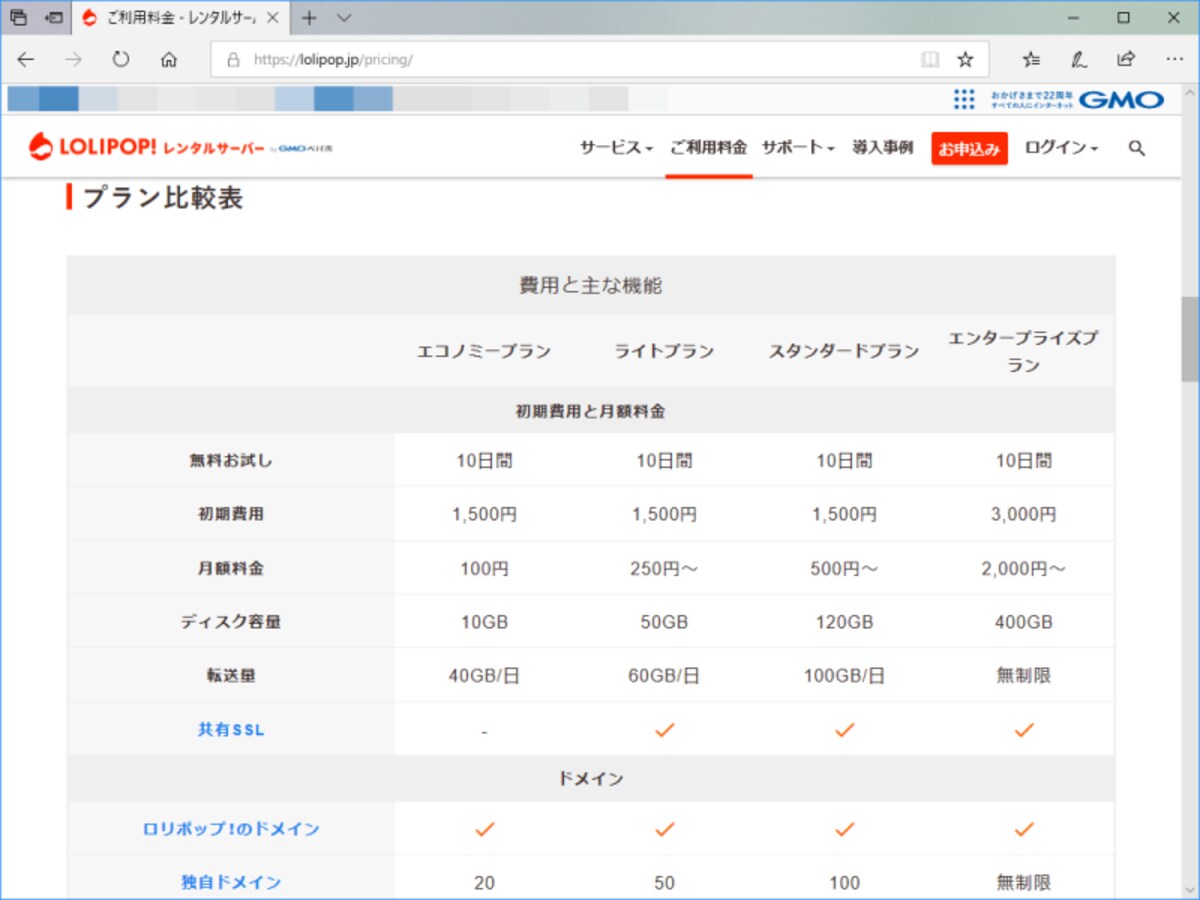The height and width of the screenshot is (900, 1200).
Task: Open the 独自ドメイン link
Action: point(231,883)
